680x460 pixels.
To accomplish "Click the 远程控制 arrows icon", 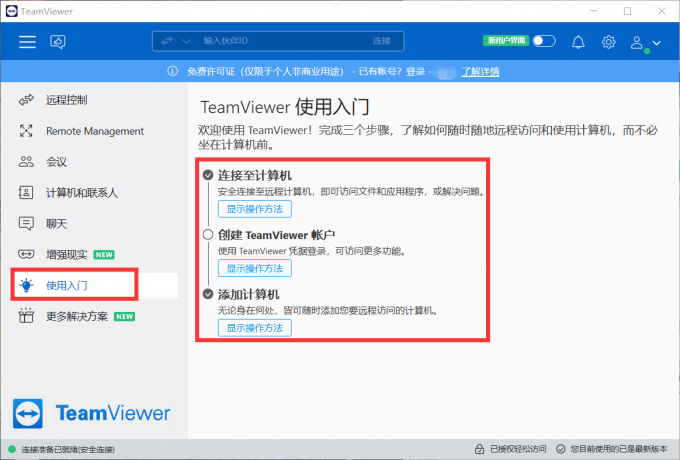I will tap(26, 100).
